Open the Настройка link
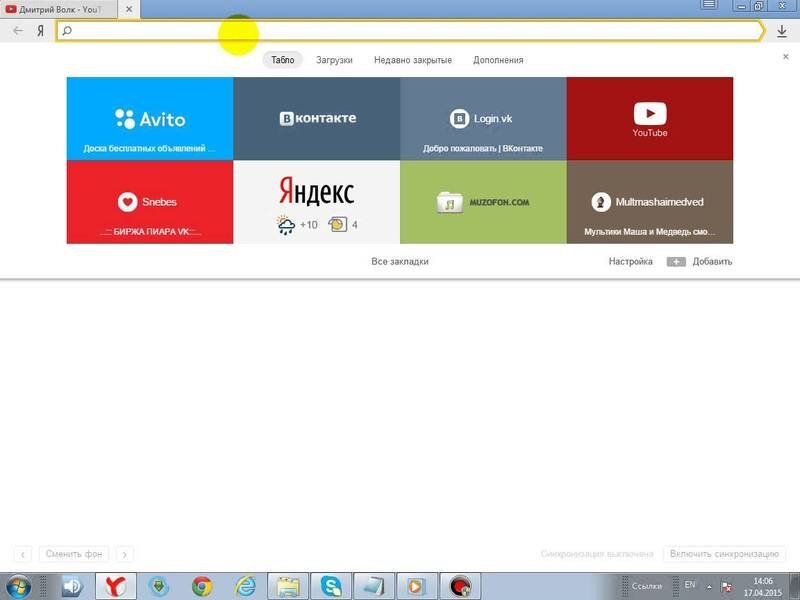 (631, 261)
